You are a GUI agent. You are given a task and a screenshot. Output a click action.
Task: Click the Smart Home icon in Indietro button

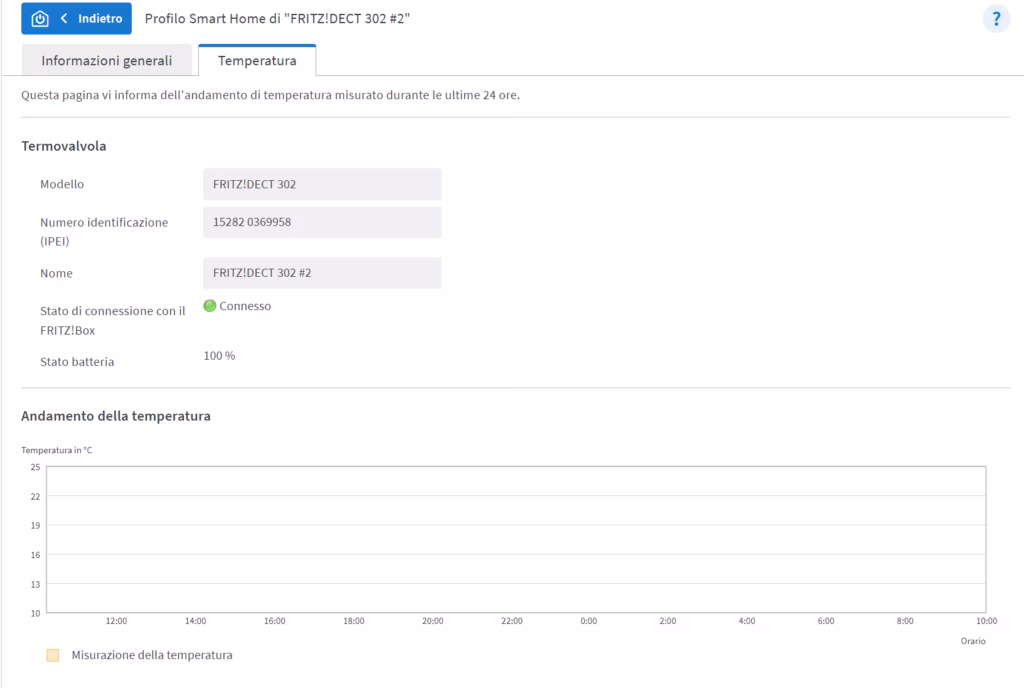[x=40, y=18]
